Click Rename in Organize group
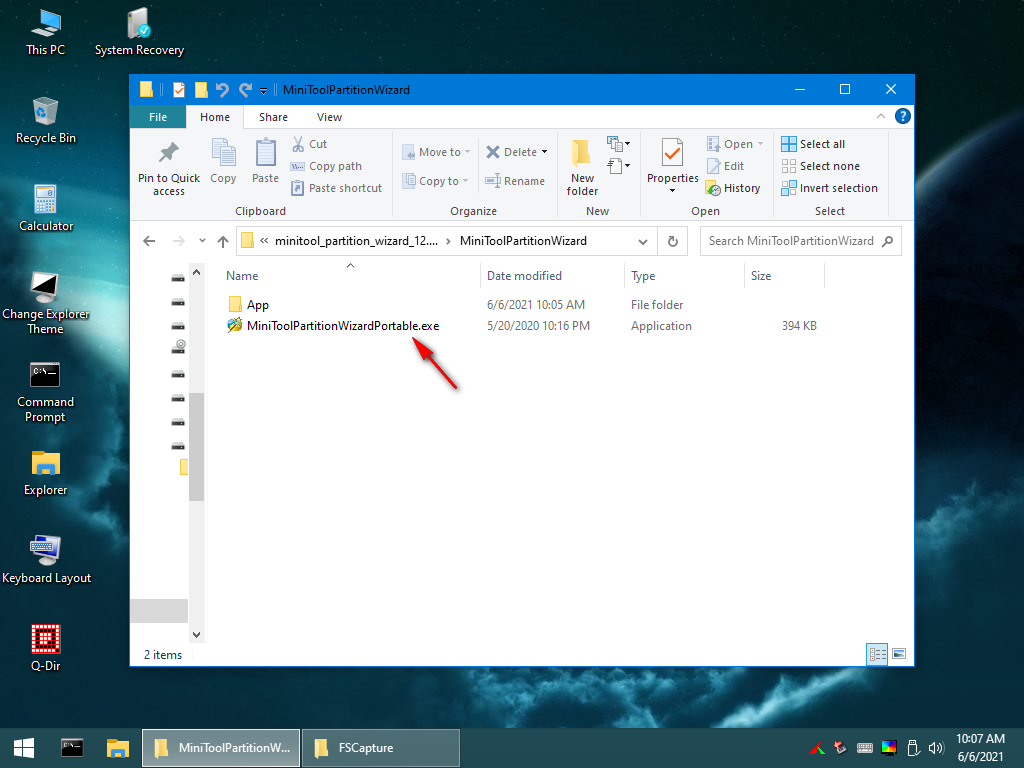The image size is (1024, 768). pyautogui.click(x=515, y=181)
